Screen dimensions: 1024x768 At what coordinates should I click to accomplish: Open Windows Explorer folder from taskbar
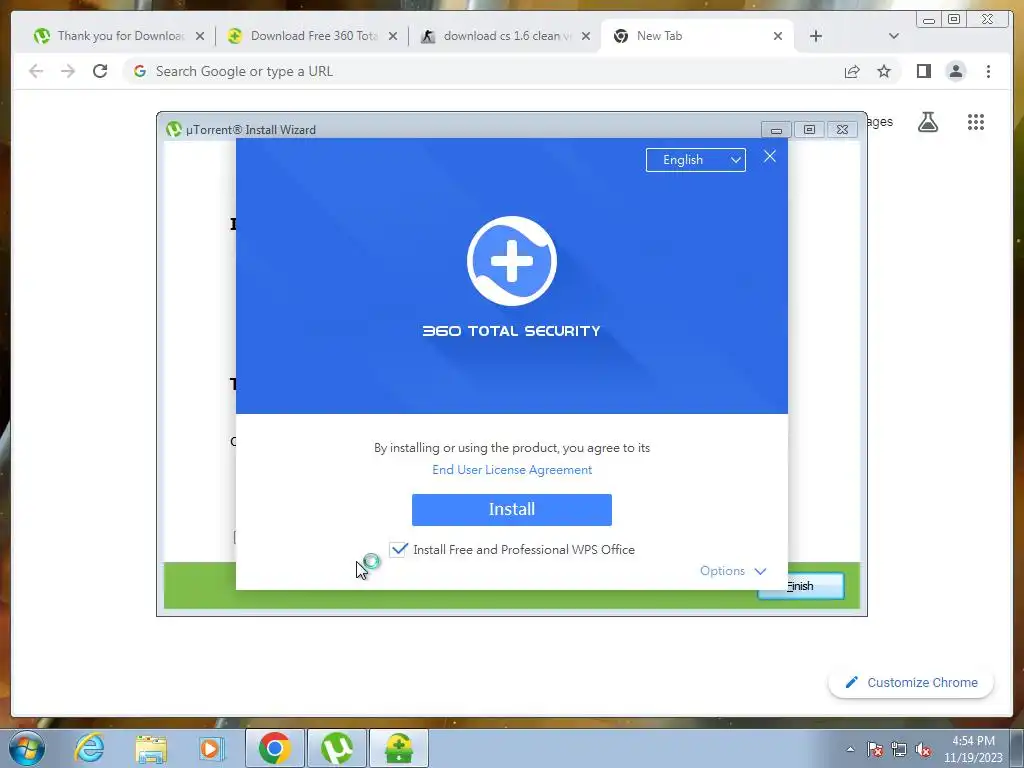click(x=151, y=748)
